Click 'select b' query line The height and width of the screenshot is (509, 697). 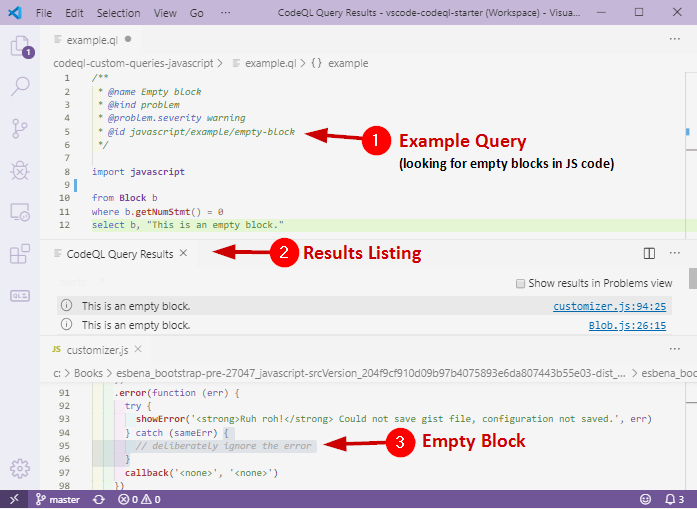point(188,225)
